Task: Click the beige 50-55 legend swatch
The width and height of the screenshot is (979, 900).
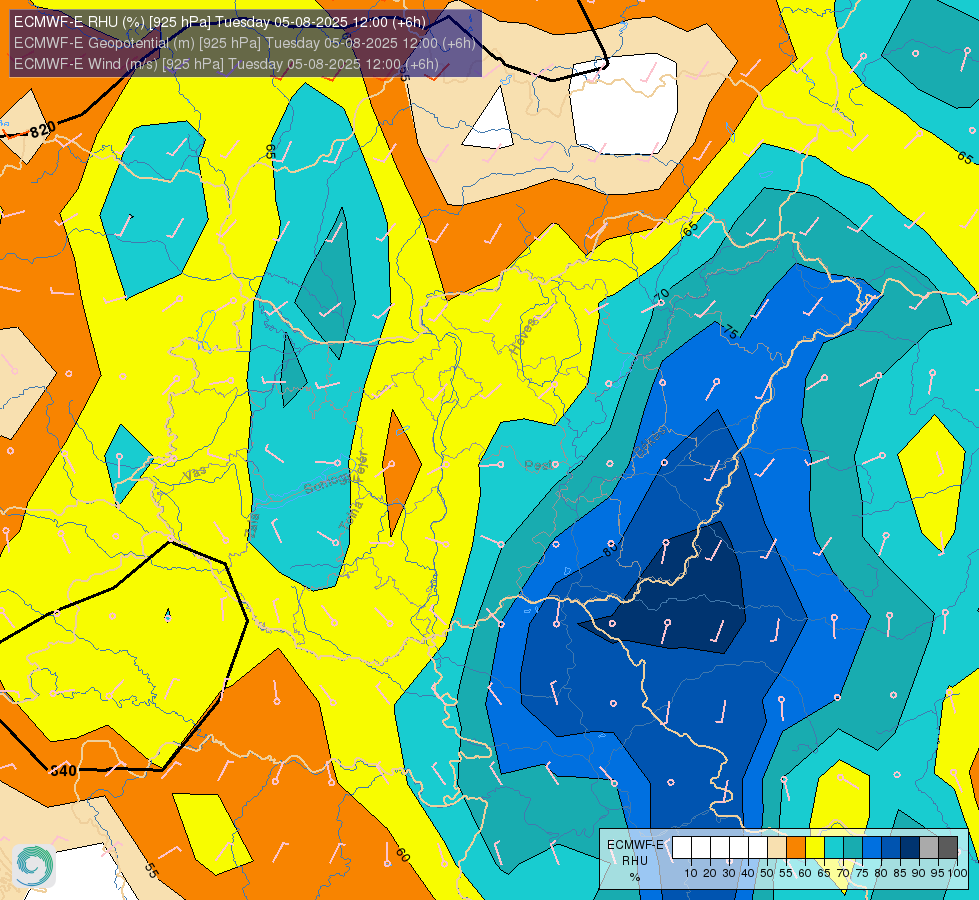Action: coord(777,848)
